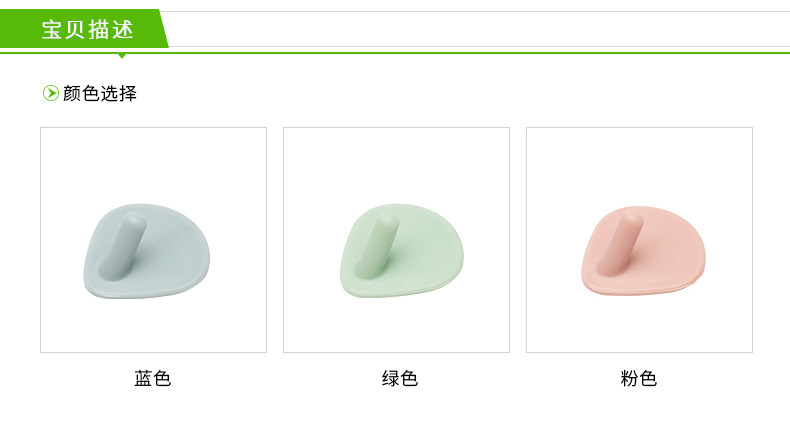The height and width of the screenshot is (437, 790).
Task: Click the 颜色选择 section heading
Action: pos(100,93)
